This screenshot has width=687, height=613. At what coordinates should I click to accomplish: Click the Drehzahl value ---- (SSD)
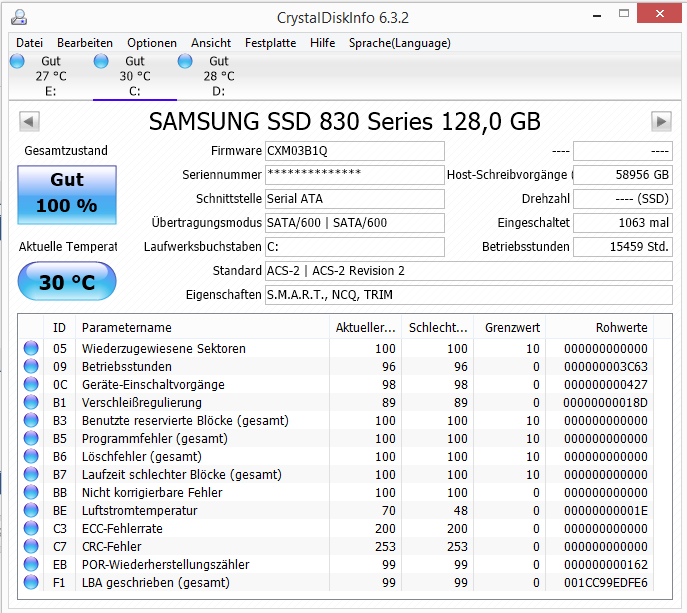pyautogui.click(x=623, y=199)
